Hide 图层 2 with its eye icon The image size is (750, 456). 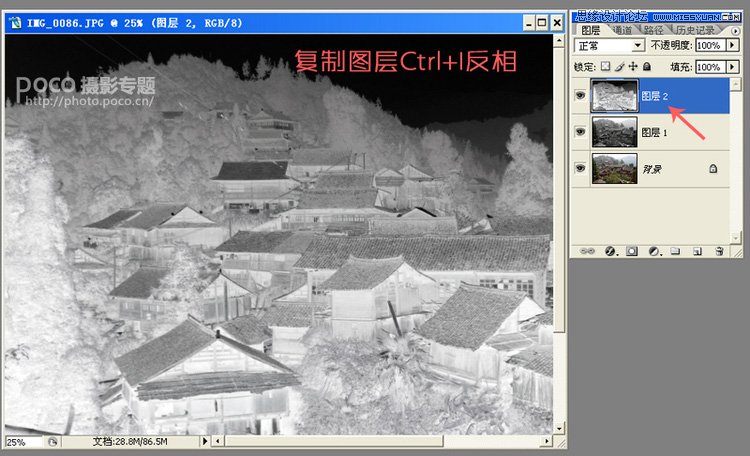click(580, 96)
